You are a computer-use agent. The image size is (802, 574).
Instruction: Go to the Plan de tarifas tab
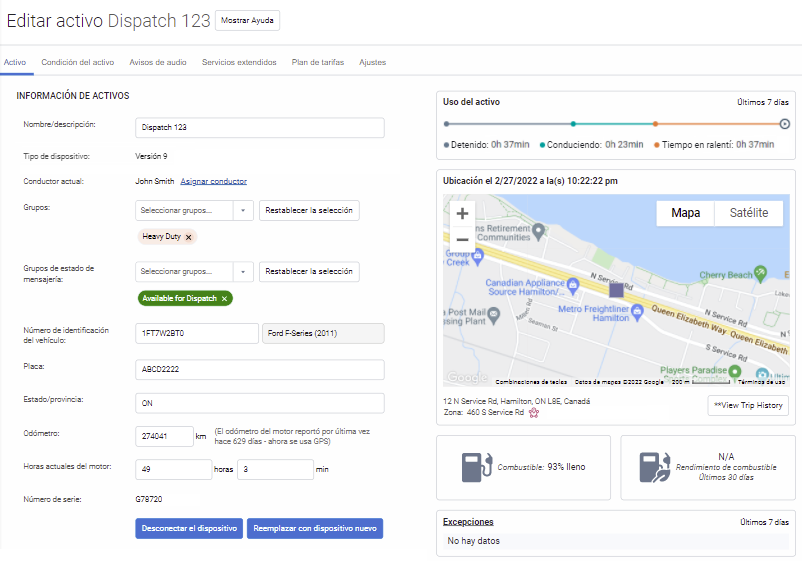(317, 62)
